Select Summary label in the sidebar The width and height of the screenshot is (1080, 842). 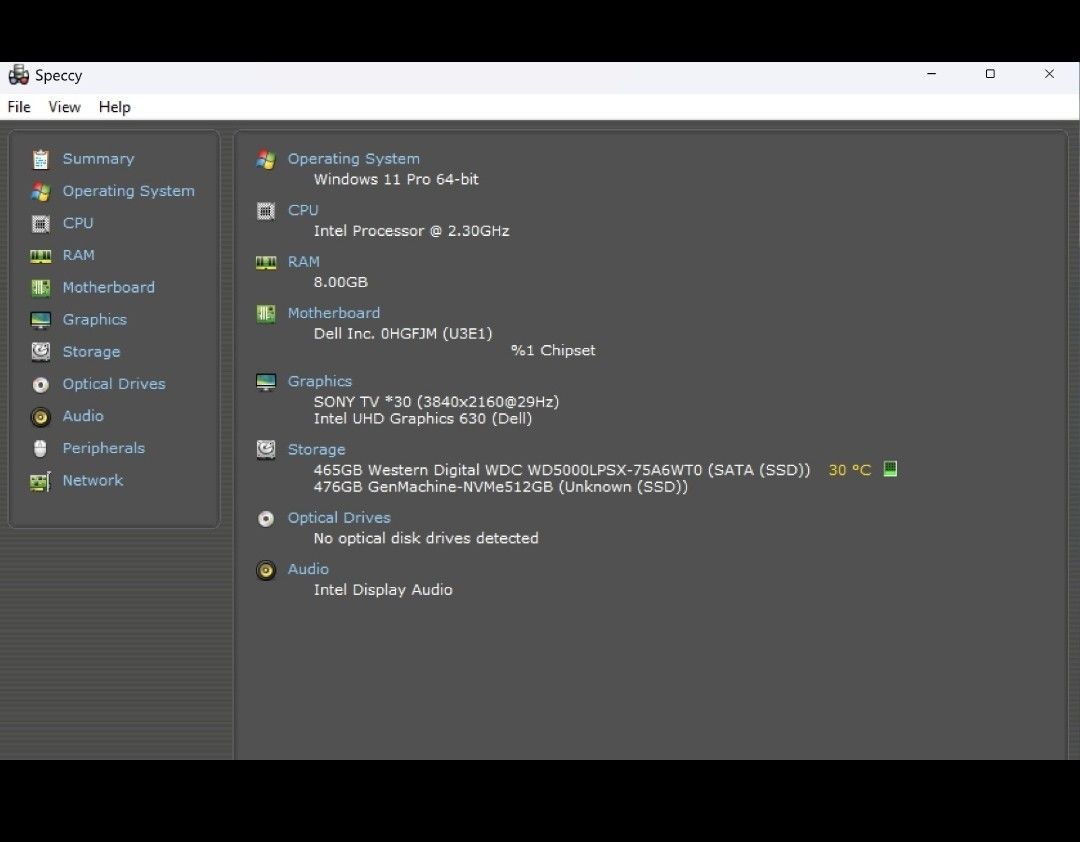coord(98,159)
